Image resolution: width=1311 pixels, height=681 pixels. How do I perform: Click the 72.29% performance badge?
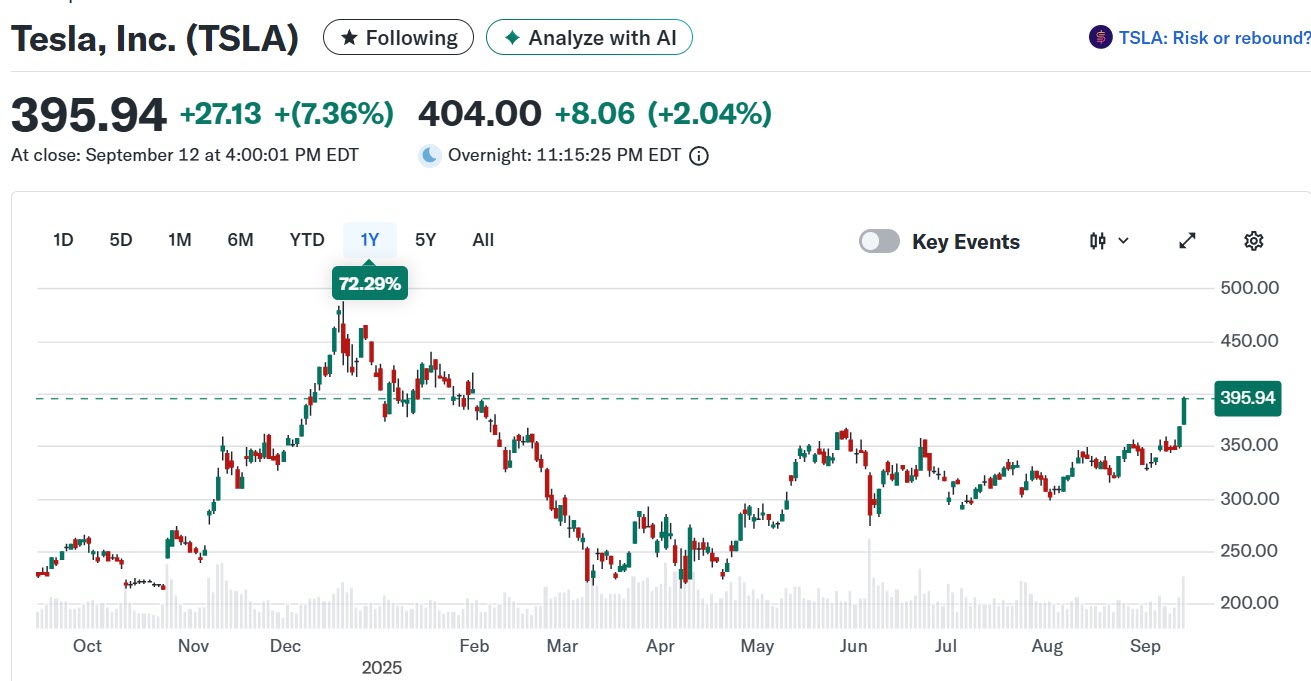coord(370,284)
